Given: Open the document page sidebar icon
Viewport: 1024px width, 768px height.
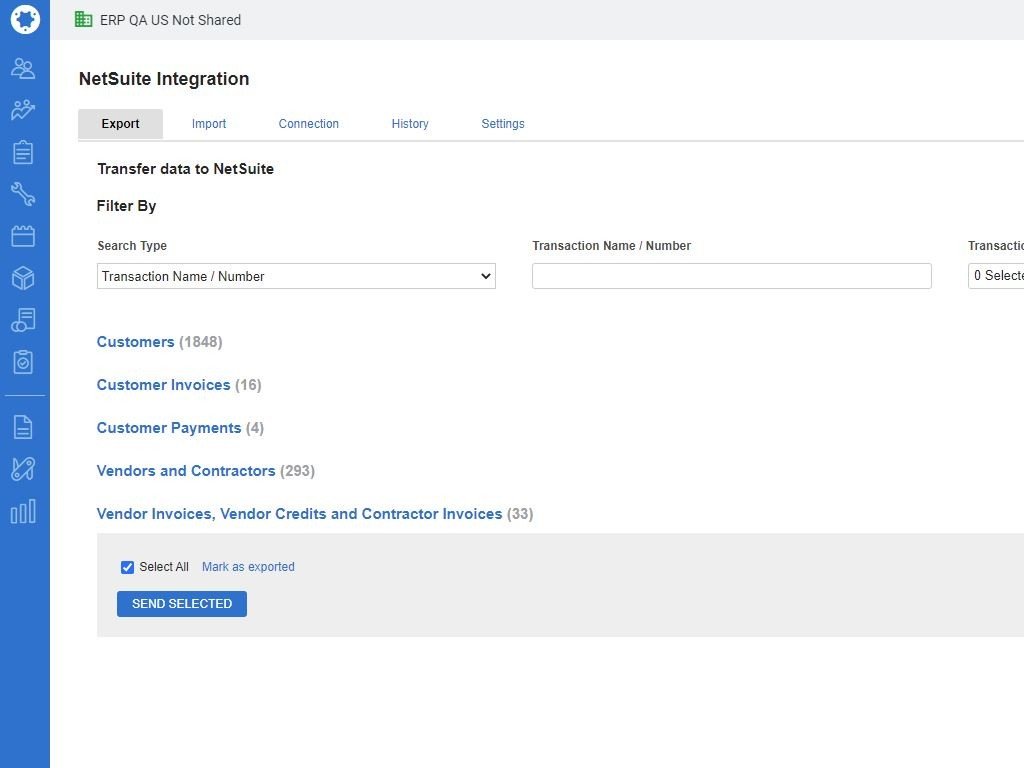Looking at the screenshot, I should 24,427.
